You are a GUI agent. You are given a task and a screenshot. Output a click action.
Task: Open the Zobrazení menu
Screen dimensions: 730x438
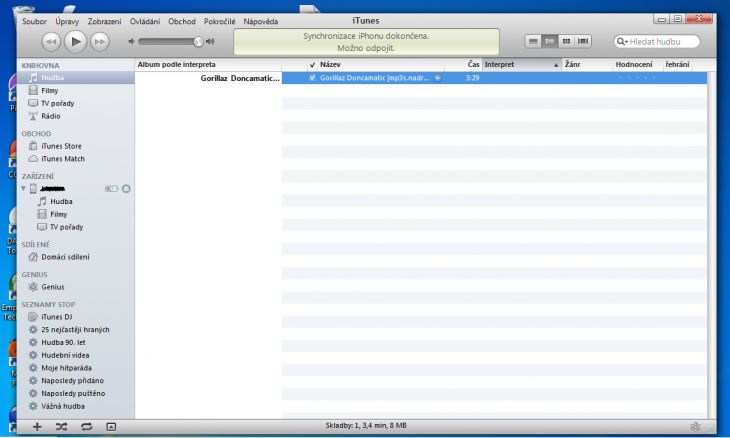pos(104,21)
